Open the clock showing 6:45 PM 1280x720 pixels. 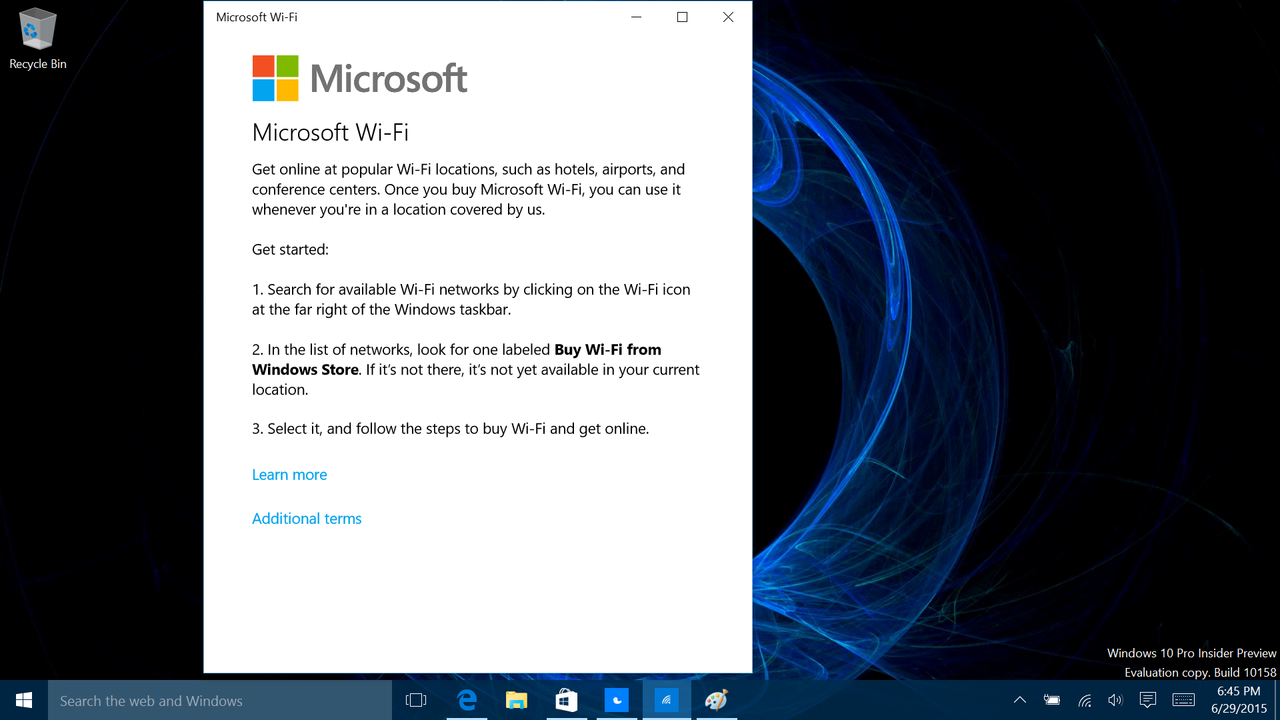[x=1239, y=700]
